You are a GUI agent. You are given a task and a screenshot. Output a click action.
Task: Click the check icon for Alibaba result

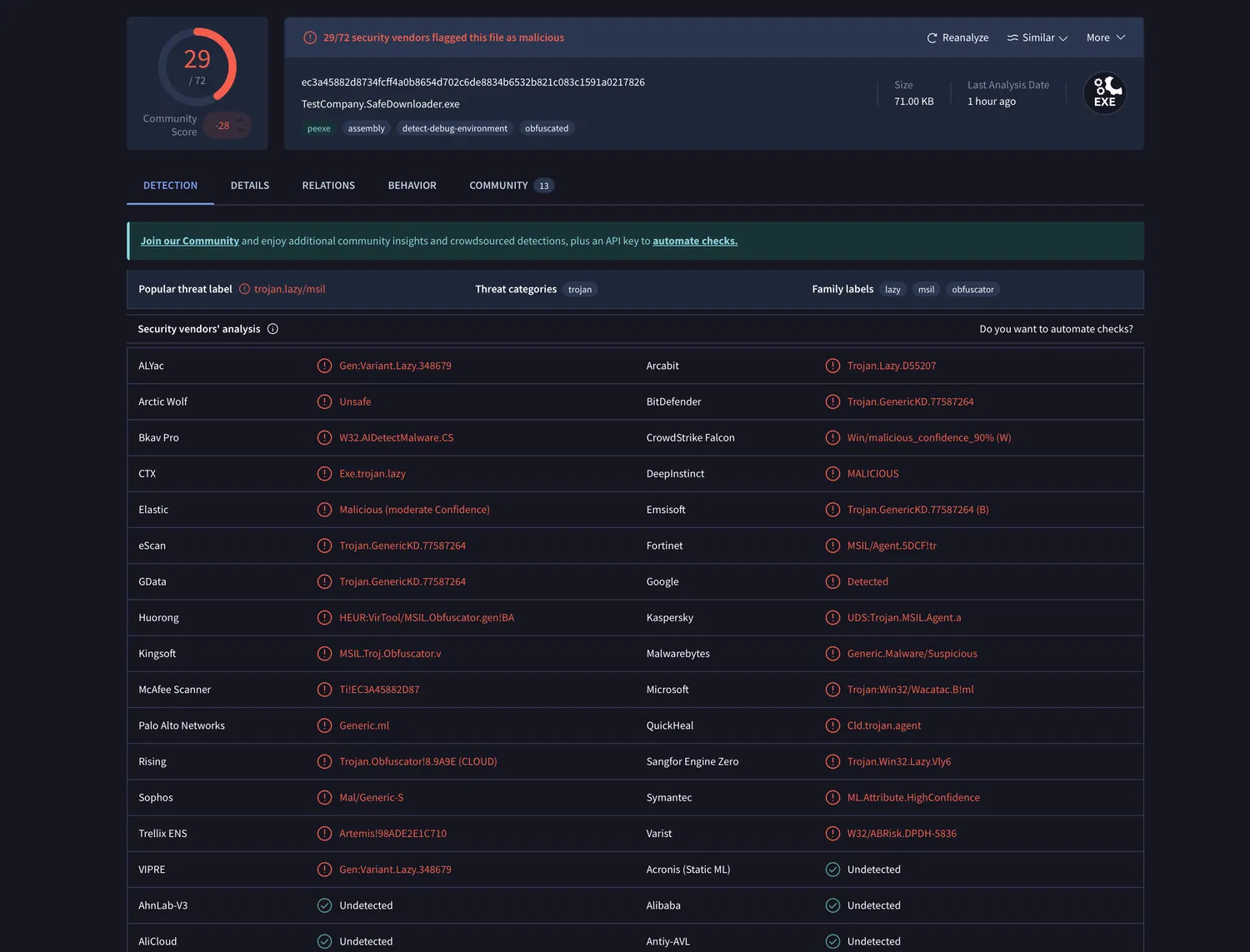point(832,905)
